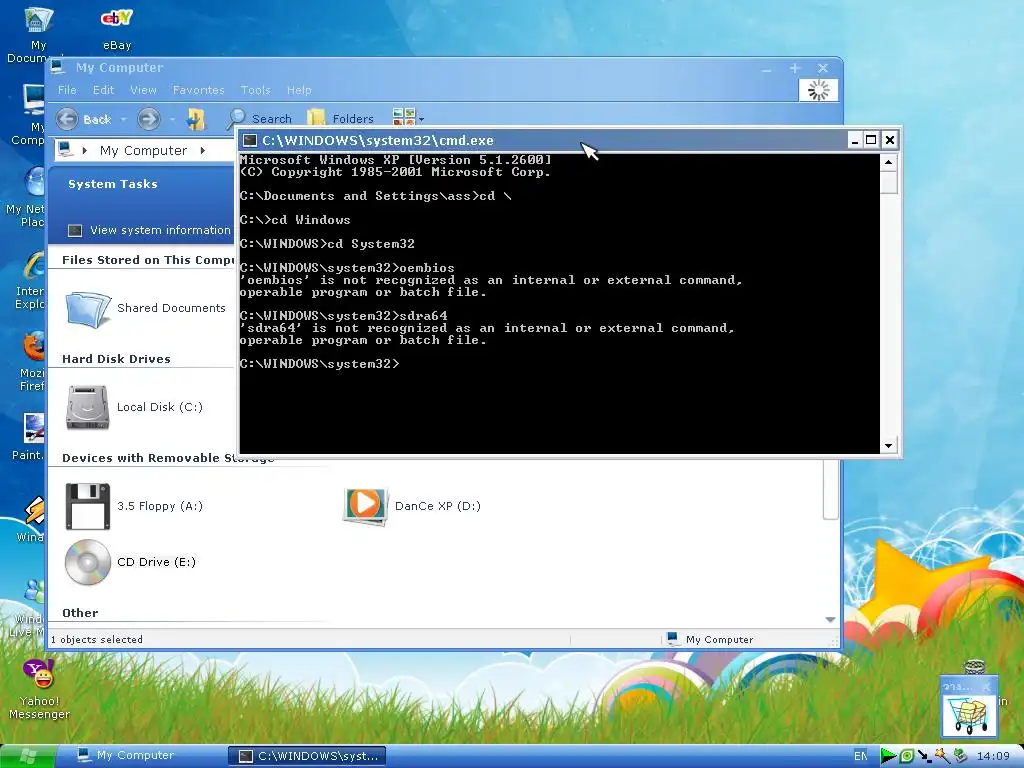Image resolution: width=1024 pixels, height=768 pixels.
Task: Open Back button history dropdown arrow
Action: click(123, 120)
